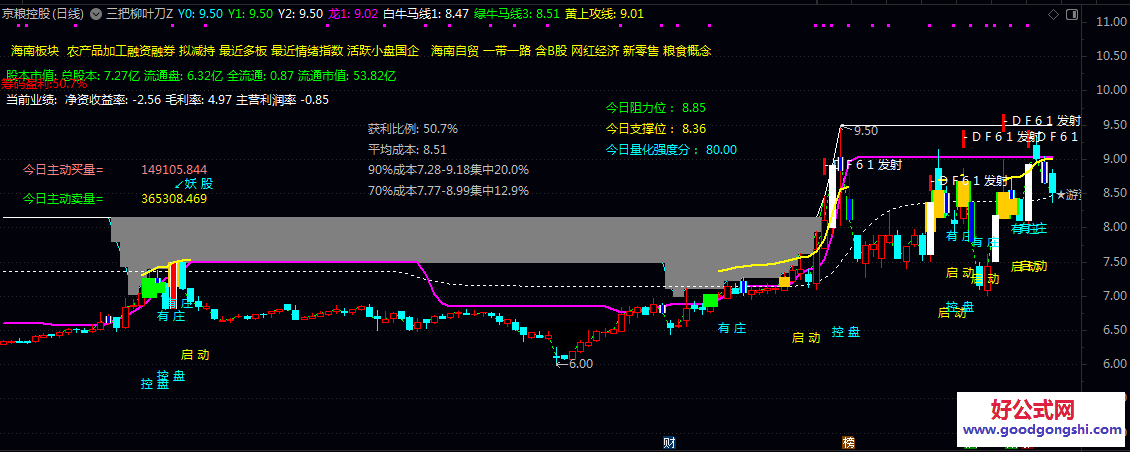
Task: Click the 平均成本: 8.51 text
Action: [x=407, y=150]
